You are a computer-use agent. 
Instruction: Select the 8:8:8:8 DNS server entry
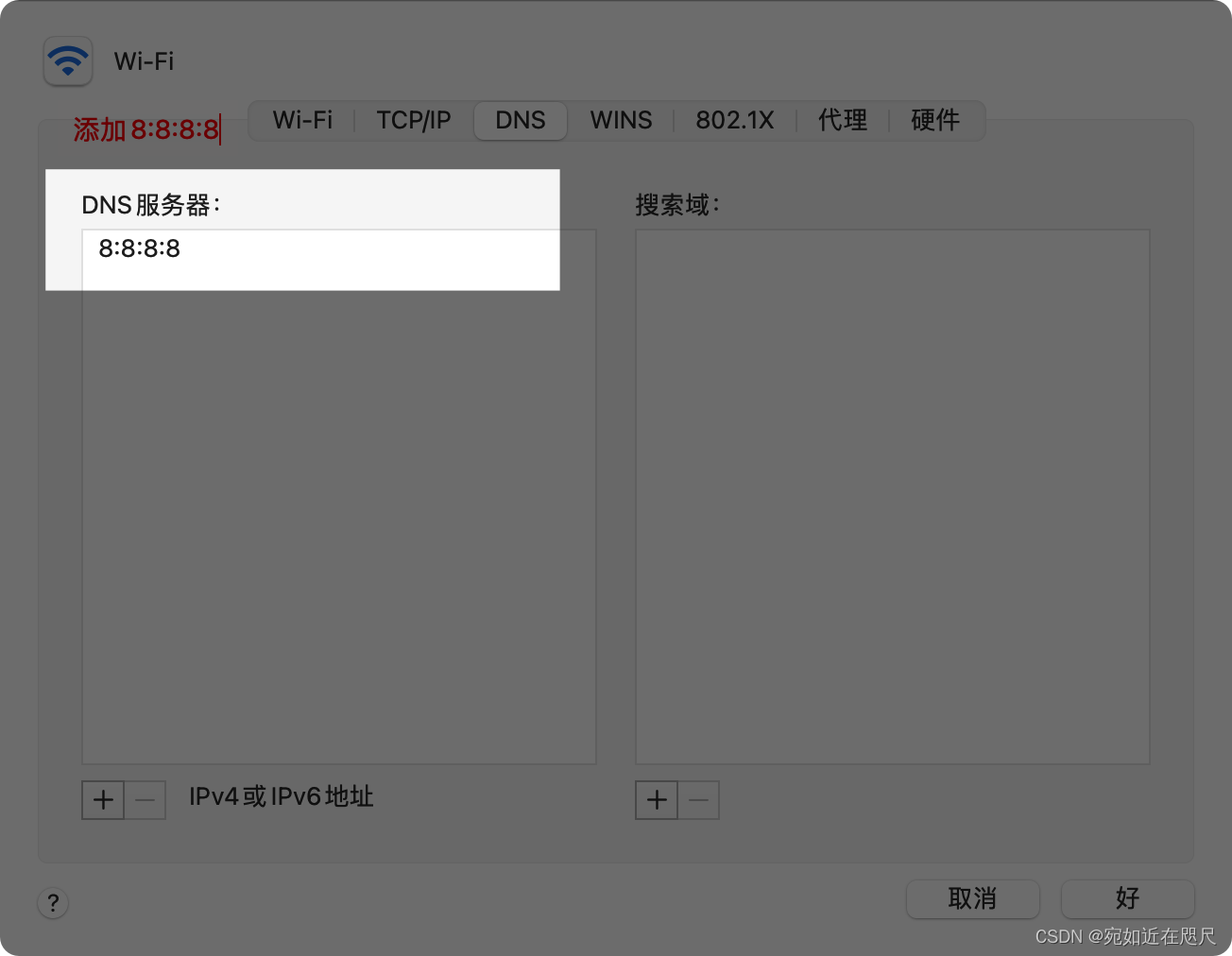pyautogui.click(x=138, y=248)
